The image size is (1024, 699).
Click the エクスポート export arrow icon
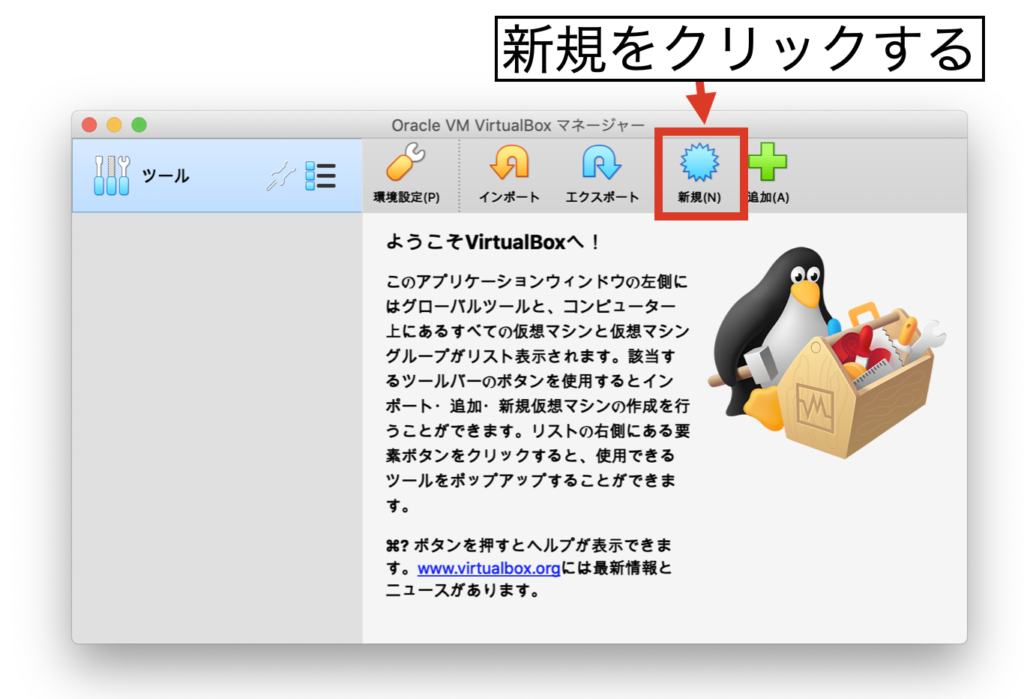tap(601, 162)
